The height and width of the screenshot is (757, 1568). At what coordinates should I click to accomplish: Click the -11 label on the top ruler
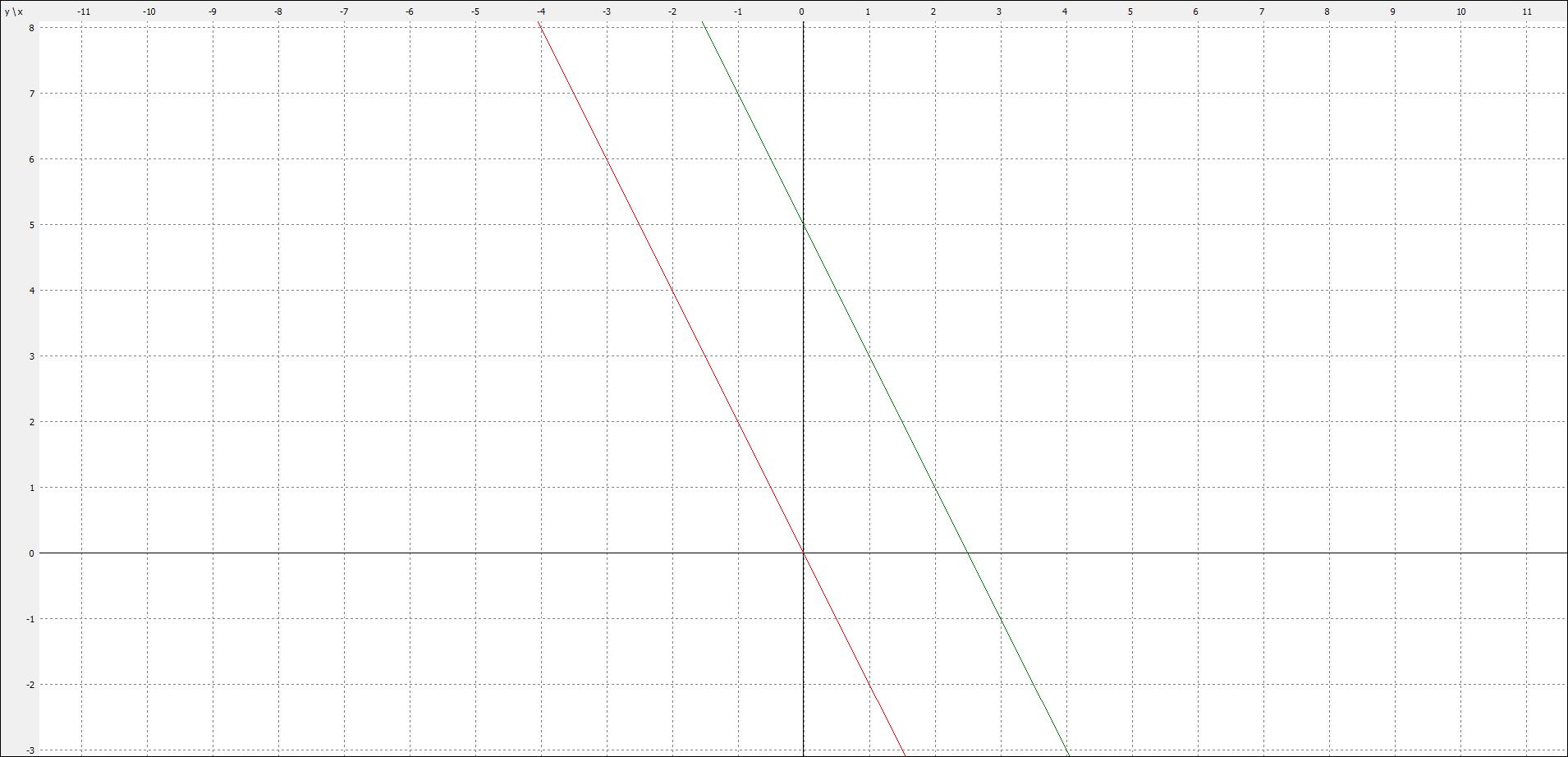tap(84, 11)
